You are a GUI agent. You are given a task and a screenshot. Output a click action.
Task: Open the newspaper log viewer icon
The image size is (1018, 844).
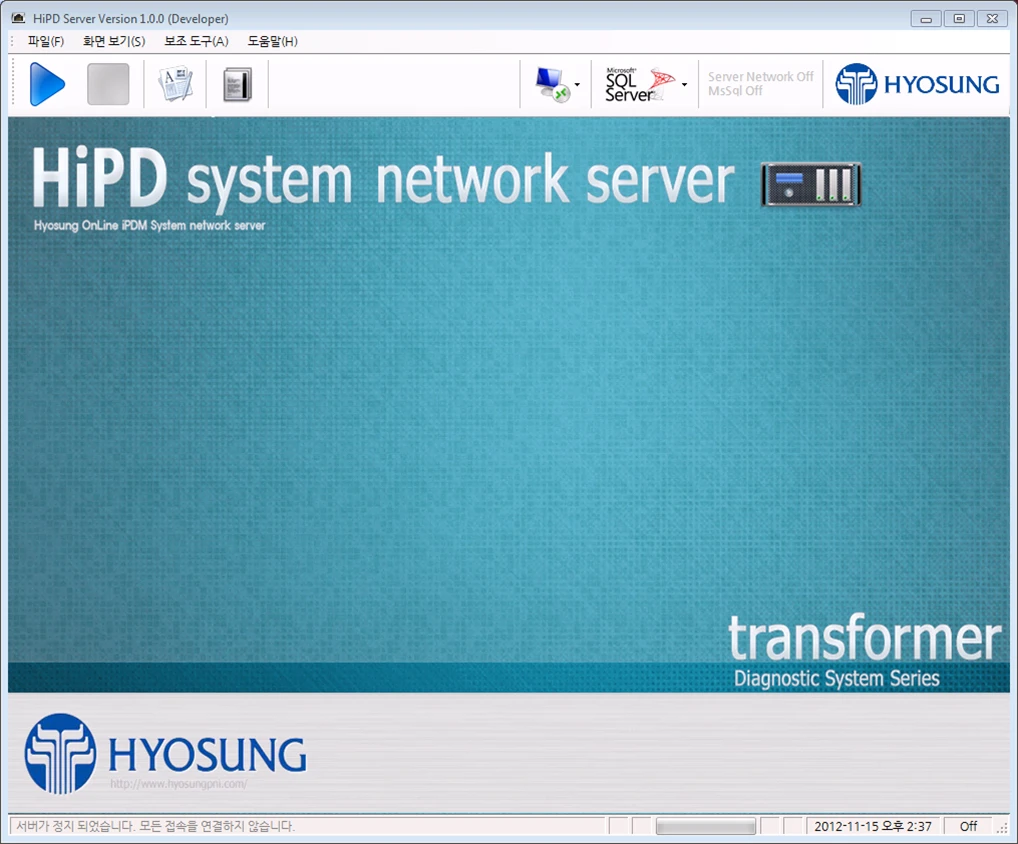pos(175,84)
